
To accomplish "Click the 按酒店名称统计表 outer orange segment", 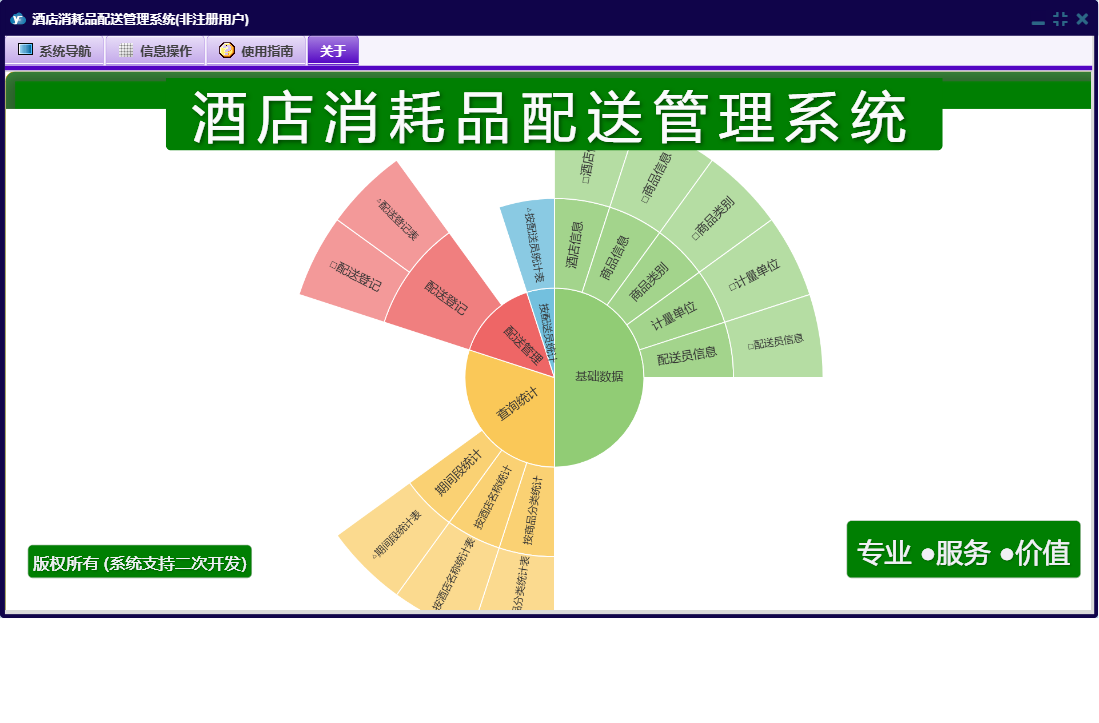I will [452, 573].
